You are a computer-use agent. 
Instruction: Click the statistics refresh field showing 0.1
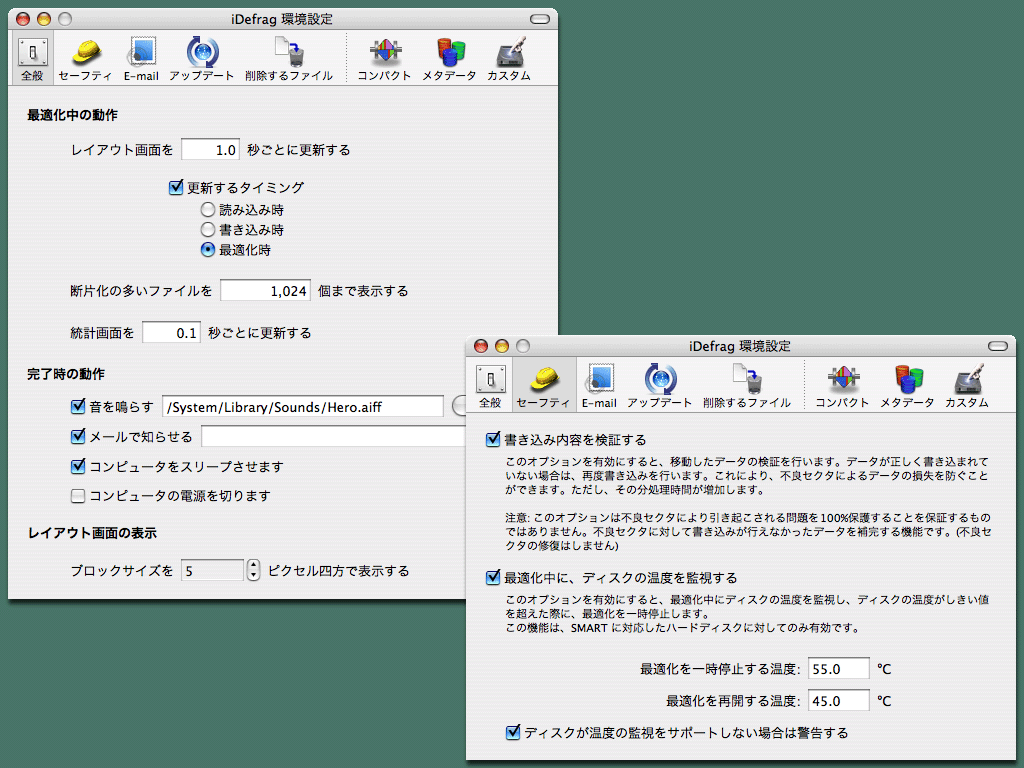tap(171, 332)
